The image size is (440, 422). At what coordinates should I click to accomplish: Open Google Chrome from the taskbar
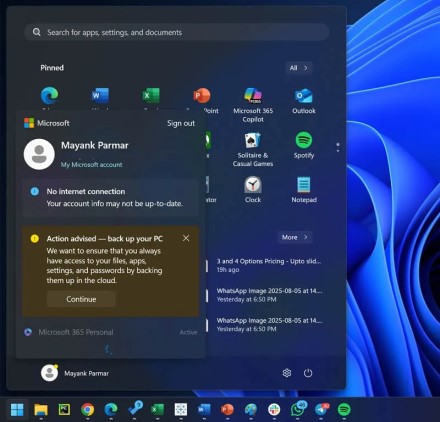click(x=88, y=409)
